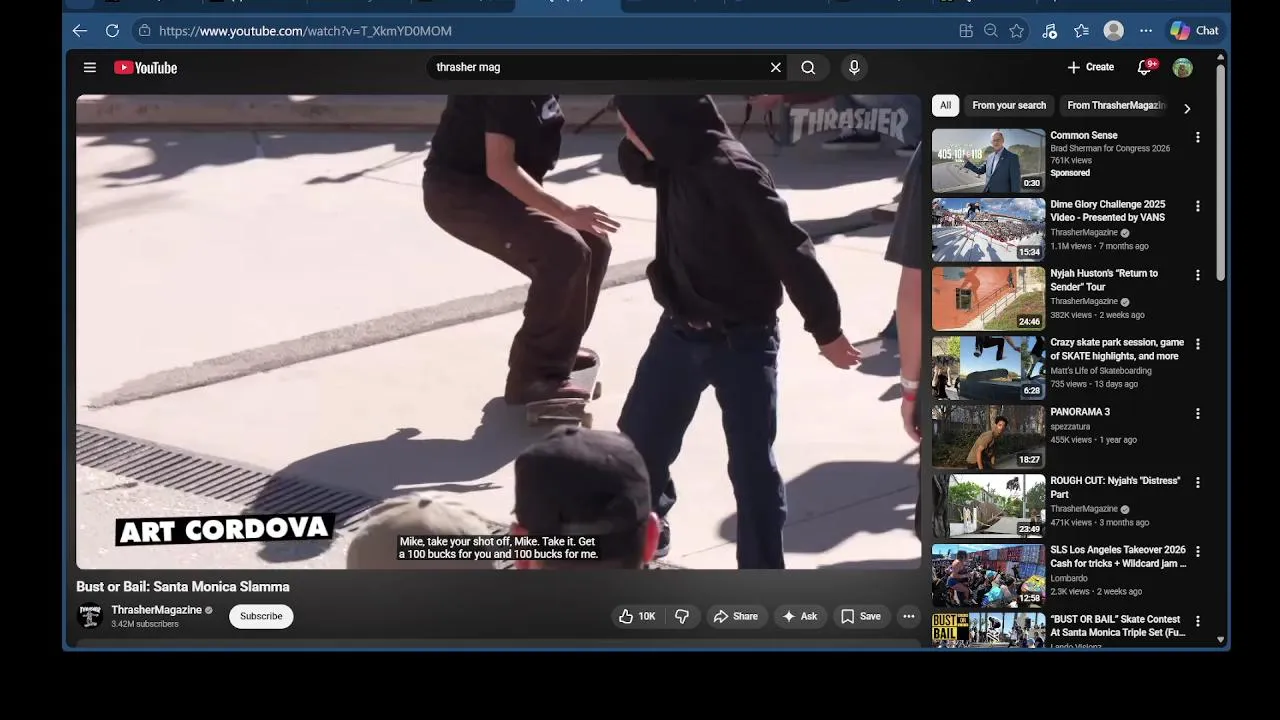Image resolution: width=1280 pixels, height=720 pixels.
Task: Open options for SLS Los Angeles video
Action: pos(1197,551)
